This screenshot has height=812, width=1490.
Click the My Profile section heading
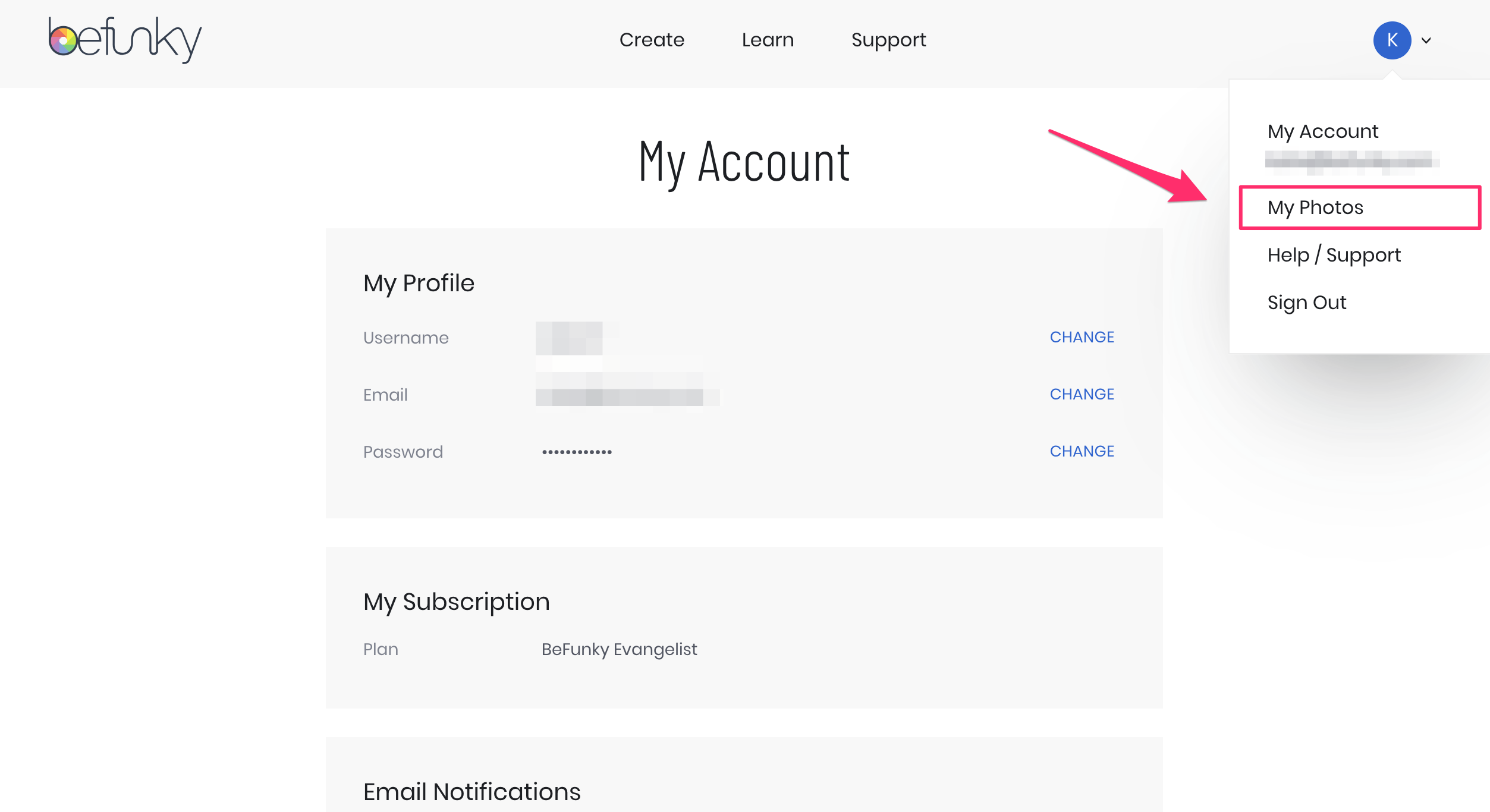[419, 283]
